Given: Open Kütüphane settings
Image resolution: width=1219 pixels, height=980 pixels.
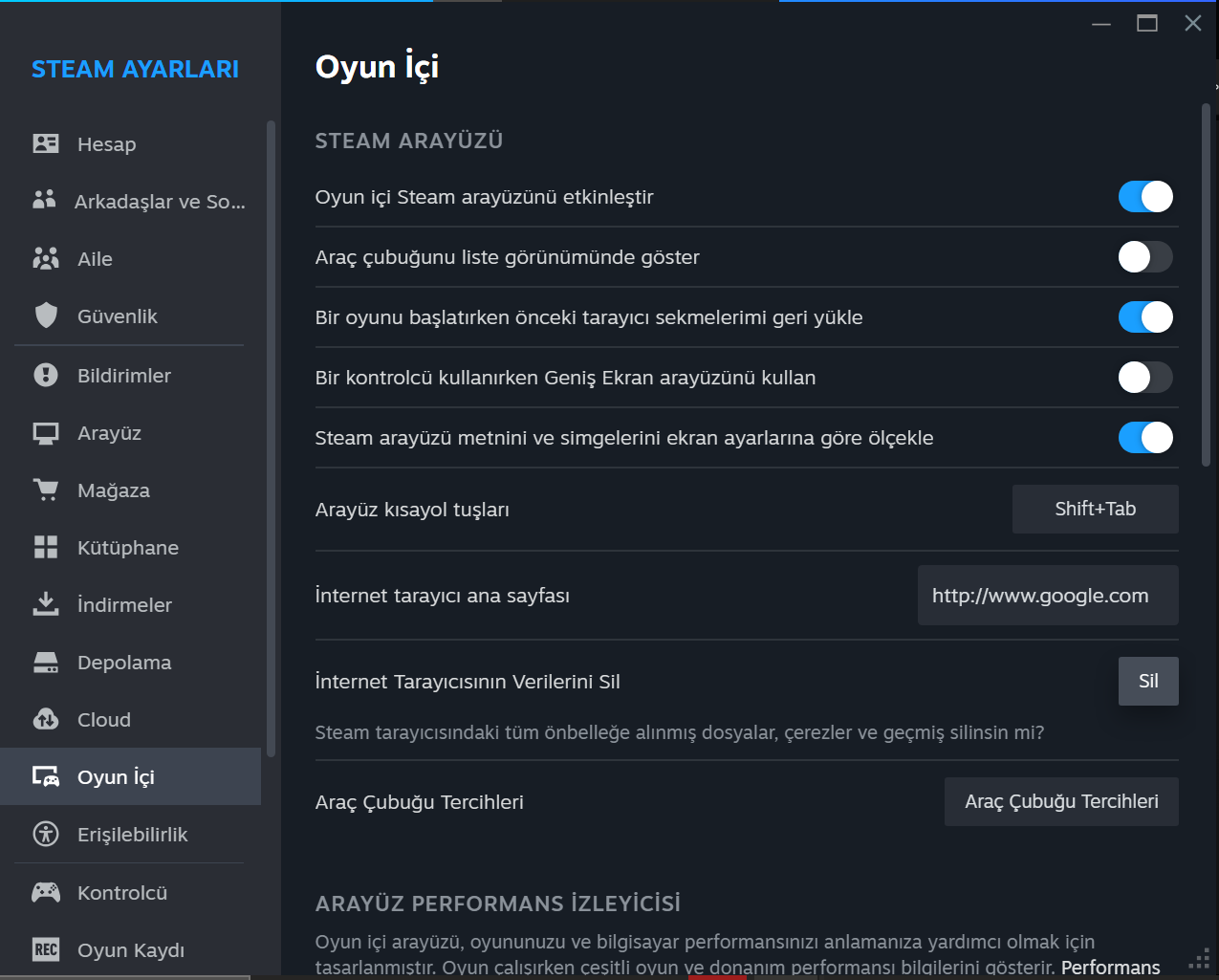Looking at the screenshot, I should click(130, 548).
